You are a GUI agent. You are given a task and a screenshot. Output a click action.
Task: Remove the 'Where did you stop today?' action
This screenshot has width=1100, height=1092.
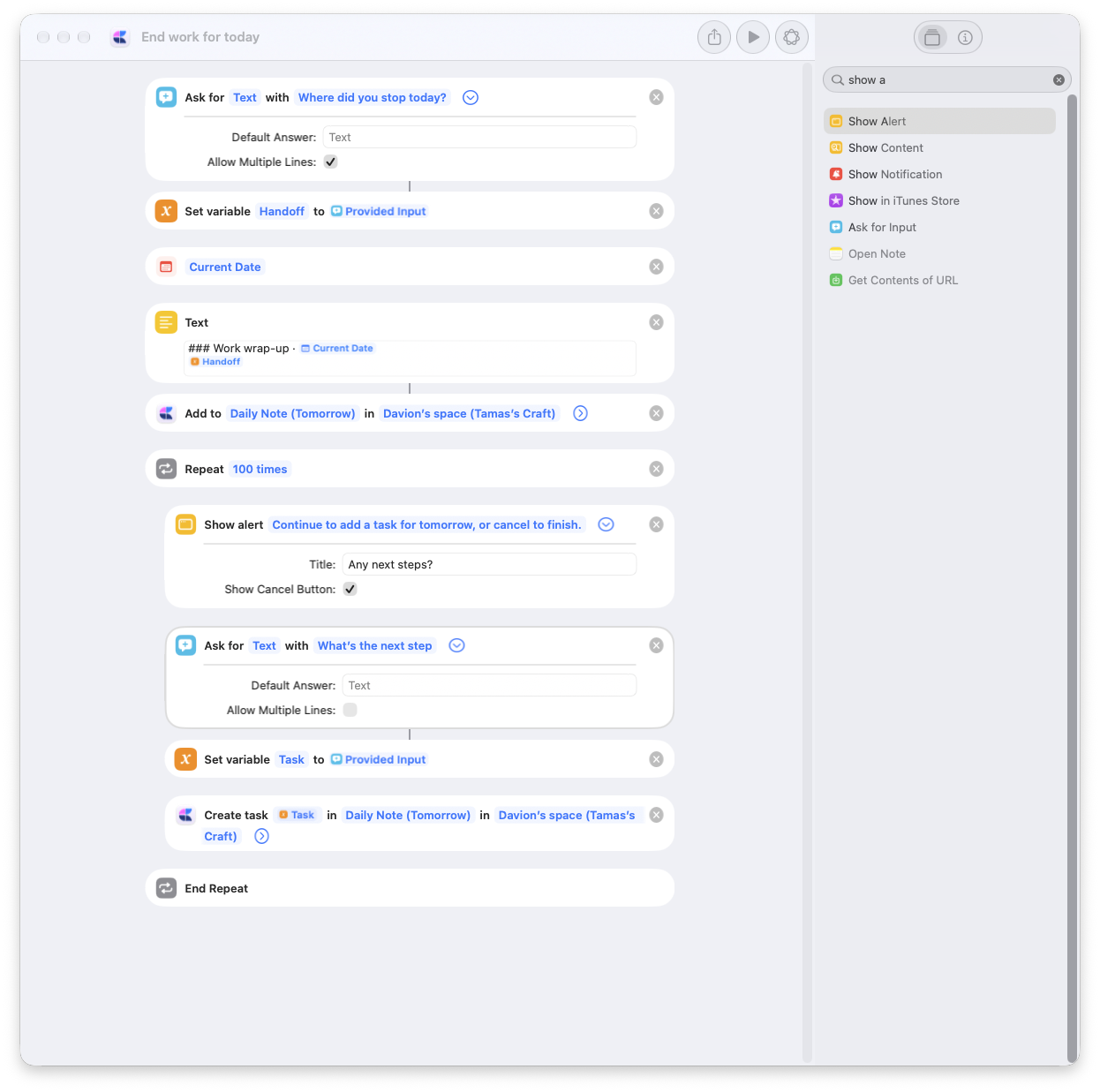tap(656, 97)
